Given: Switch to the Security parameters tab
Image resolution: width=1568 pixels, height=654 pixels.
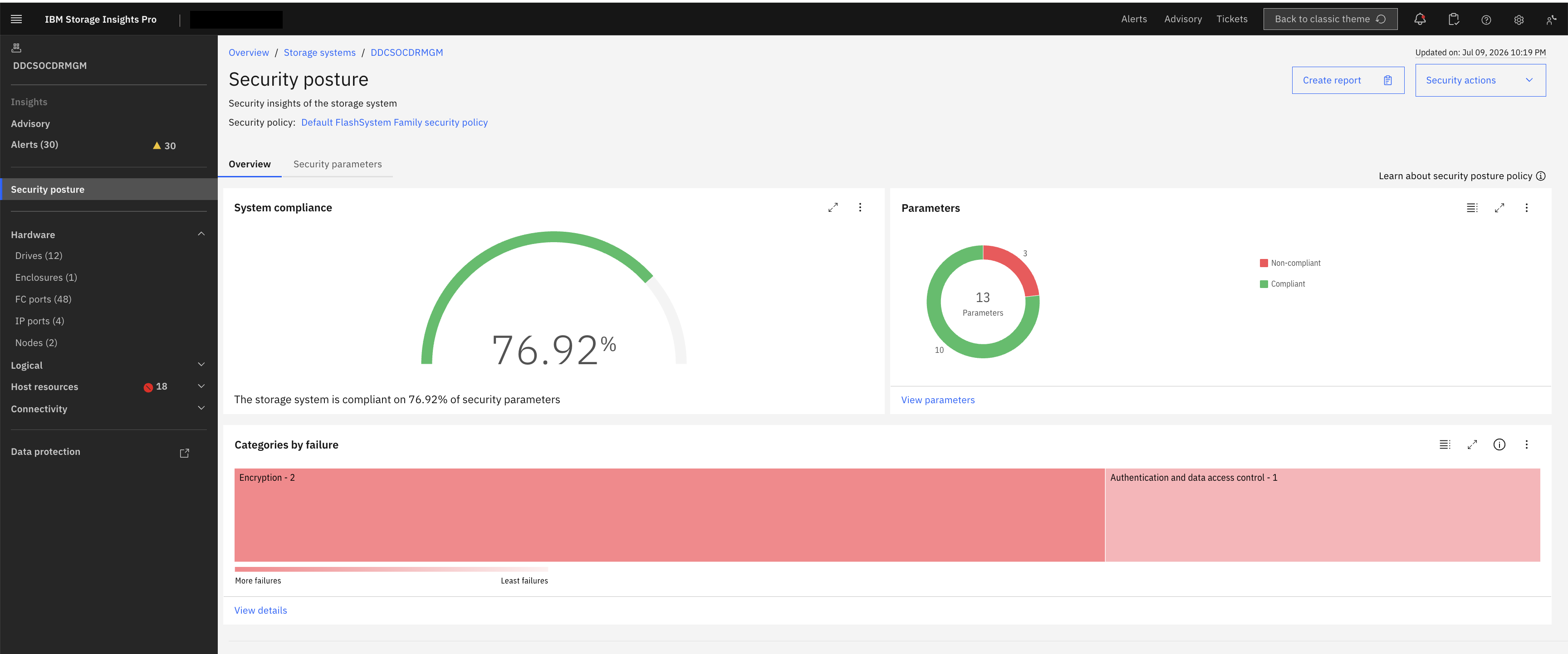Looking at the screenshot, I should (x=337, y=164).
